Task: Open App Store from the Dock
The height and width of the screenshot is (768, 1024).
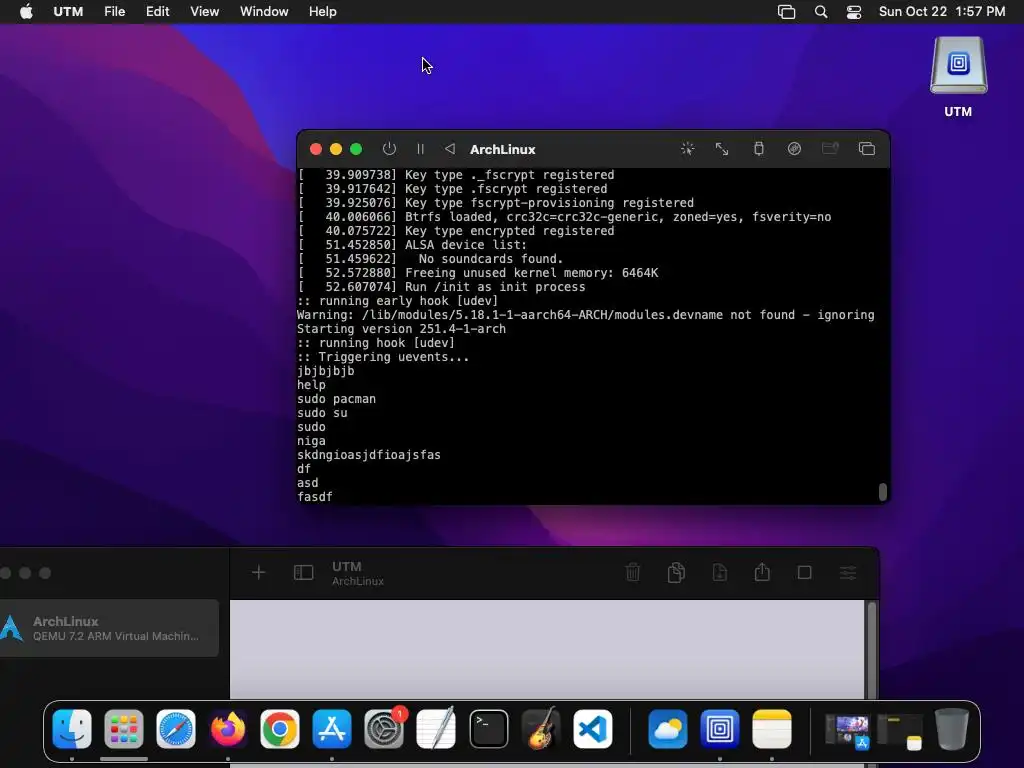Action: tap(332, 729)
